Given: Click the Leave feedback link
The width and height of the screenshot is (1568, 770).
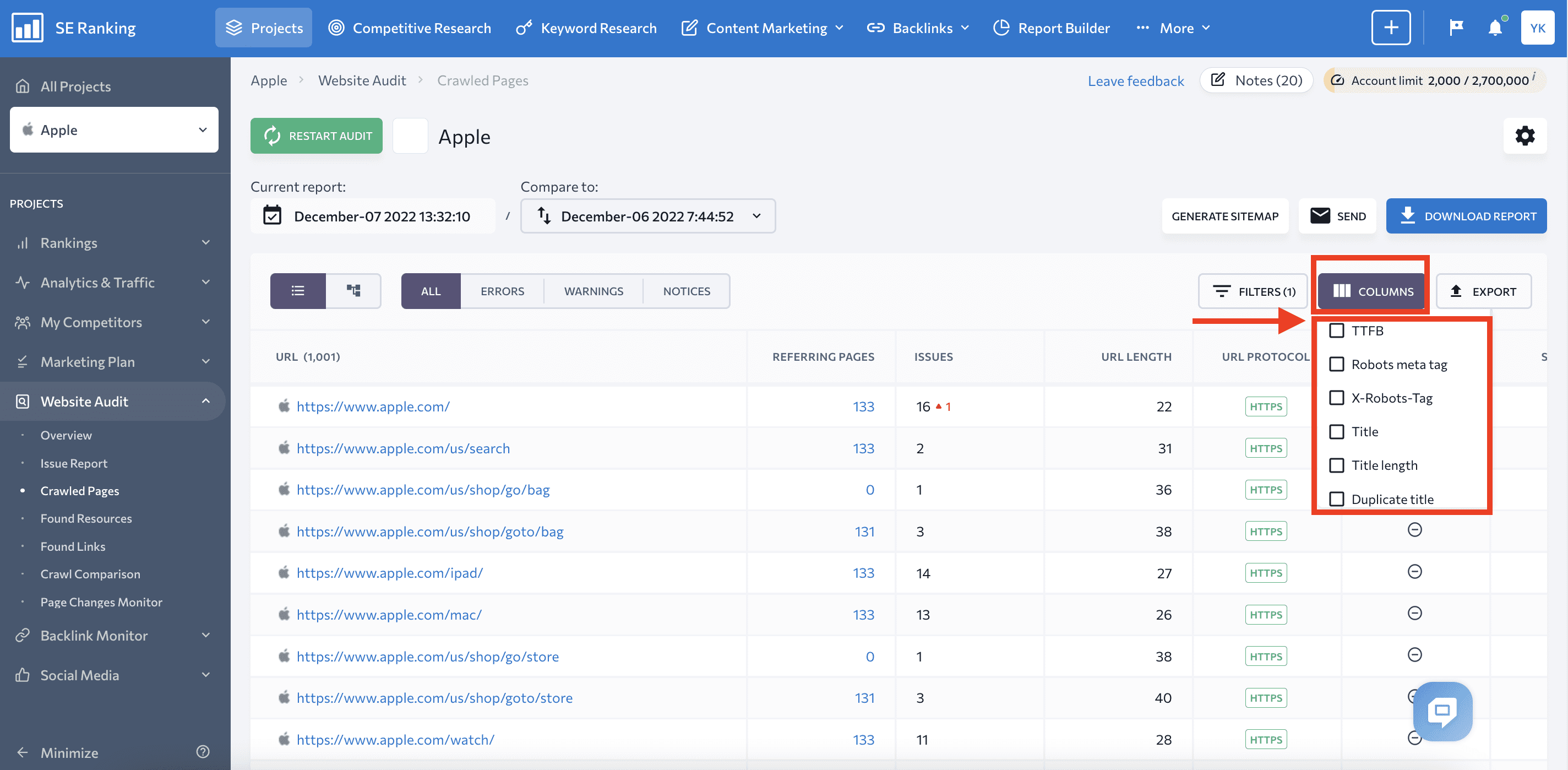Looking at the screenshot, I should (1136, 80).
